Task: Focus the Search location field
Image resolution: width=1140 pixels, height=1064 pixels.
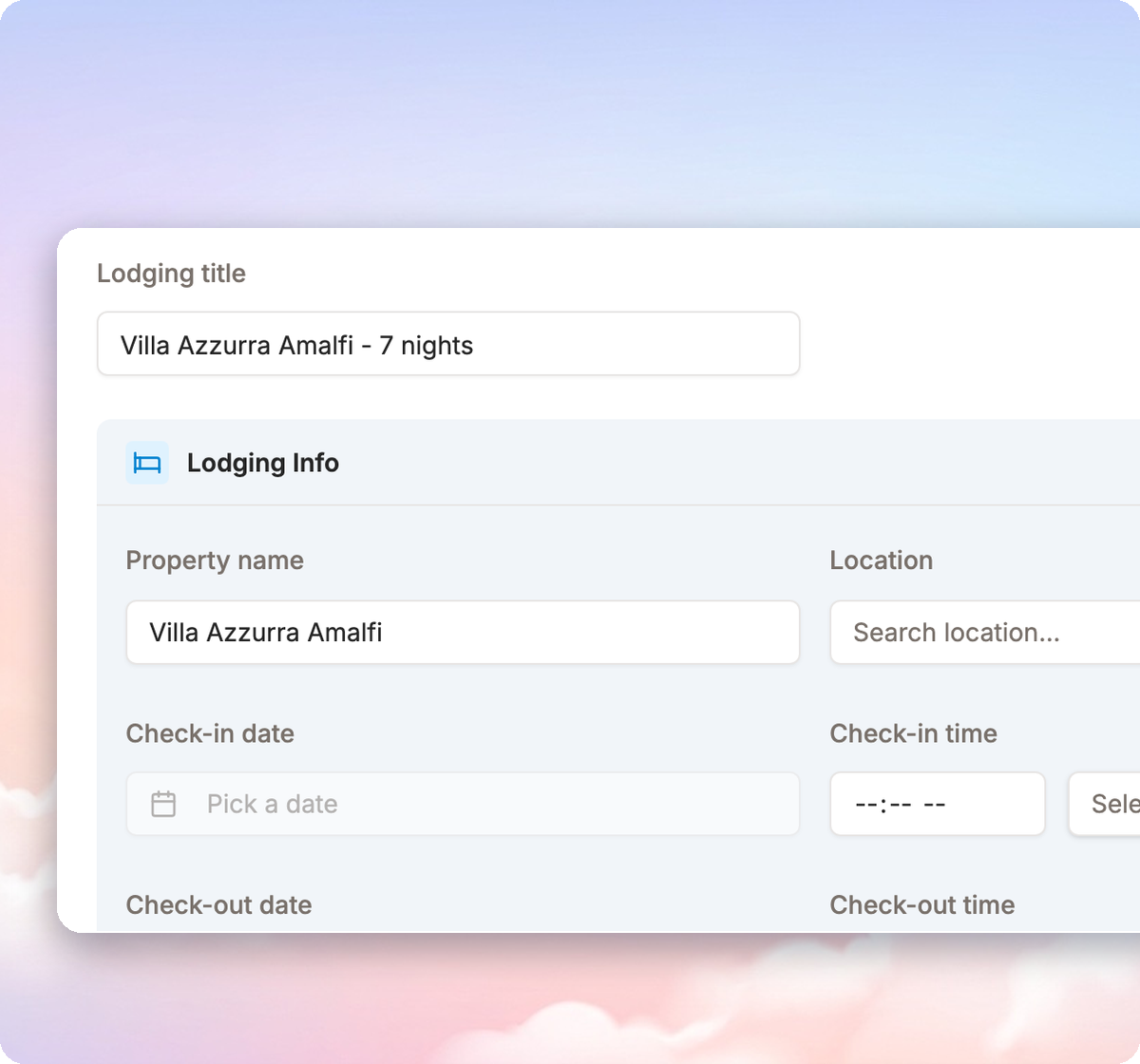Action: click(985, 633)
